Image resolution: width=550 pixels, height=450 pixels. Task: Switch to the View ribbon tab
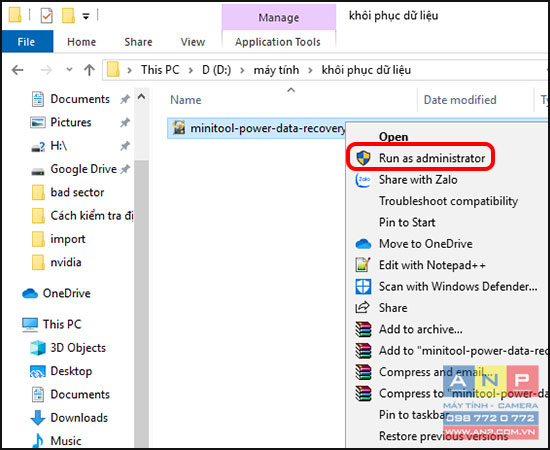point(193,42)
